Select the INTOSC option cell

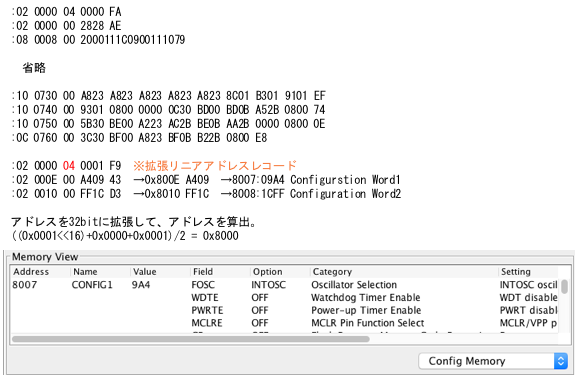click(268, 285)
